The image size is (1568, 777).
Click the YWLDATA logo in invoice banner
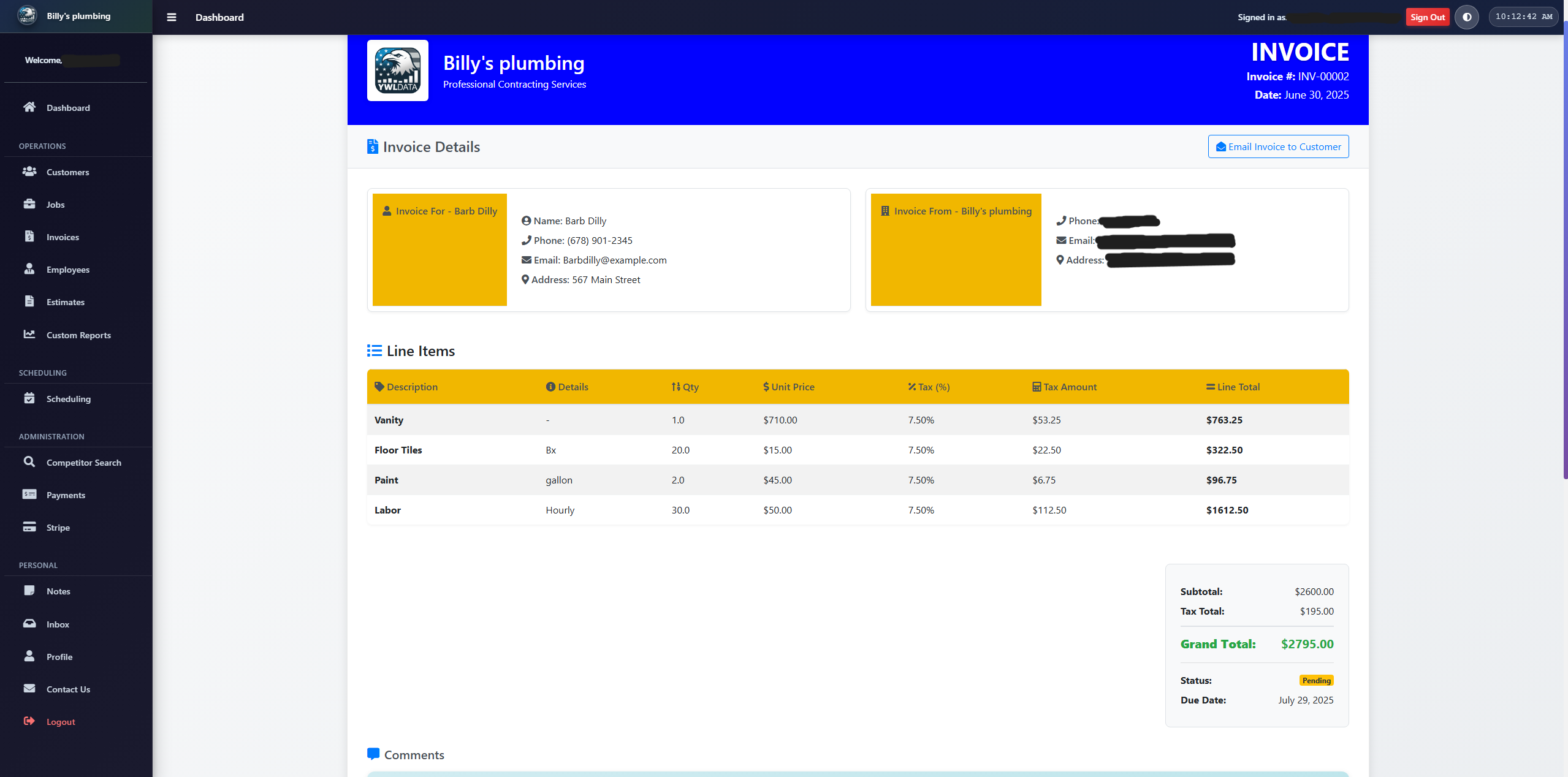[x=398, y=70]
